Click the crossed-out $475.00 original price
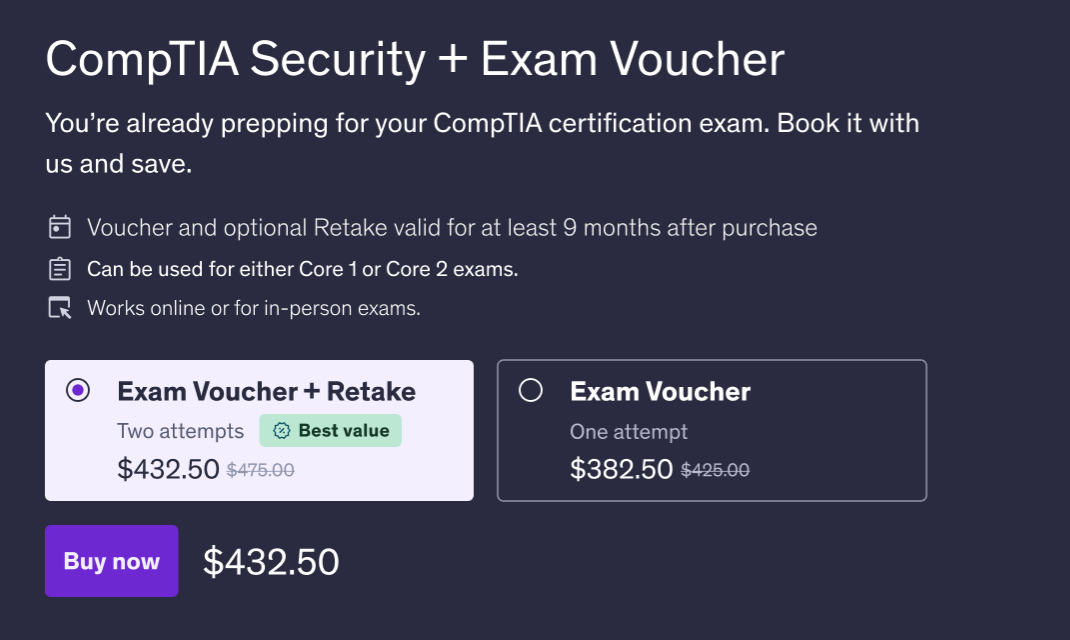The width and height of the screenshot is (1070, 640). (260, 470)
